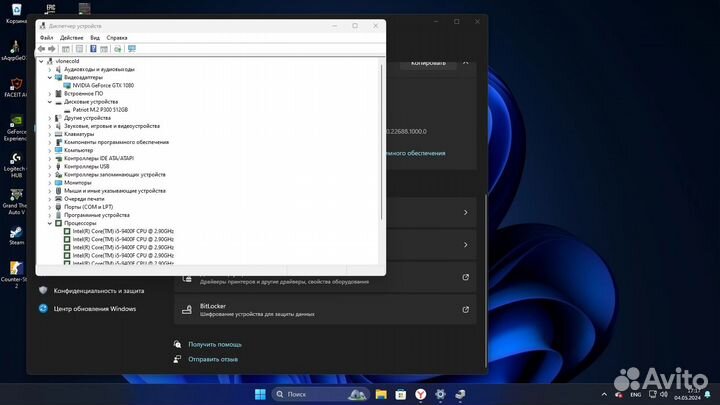Expand the Мониторы category
The image size is (720, 405).
[50, 183]
